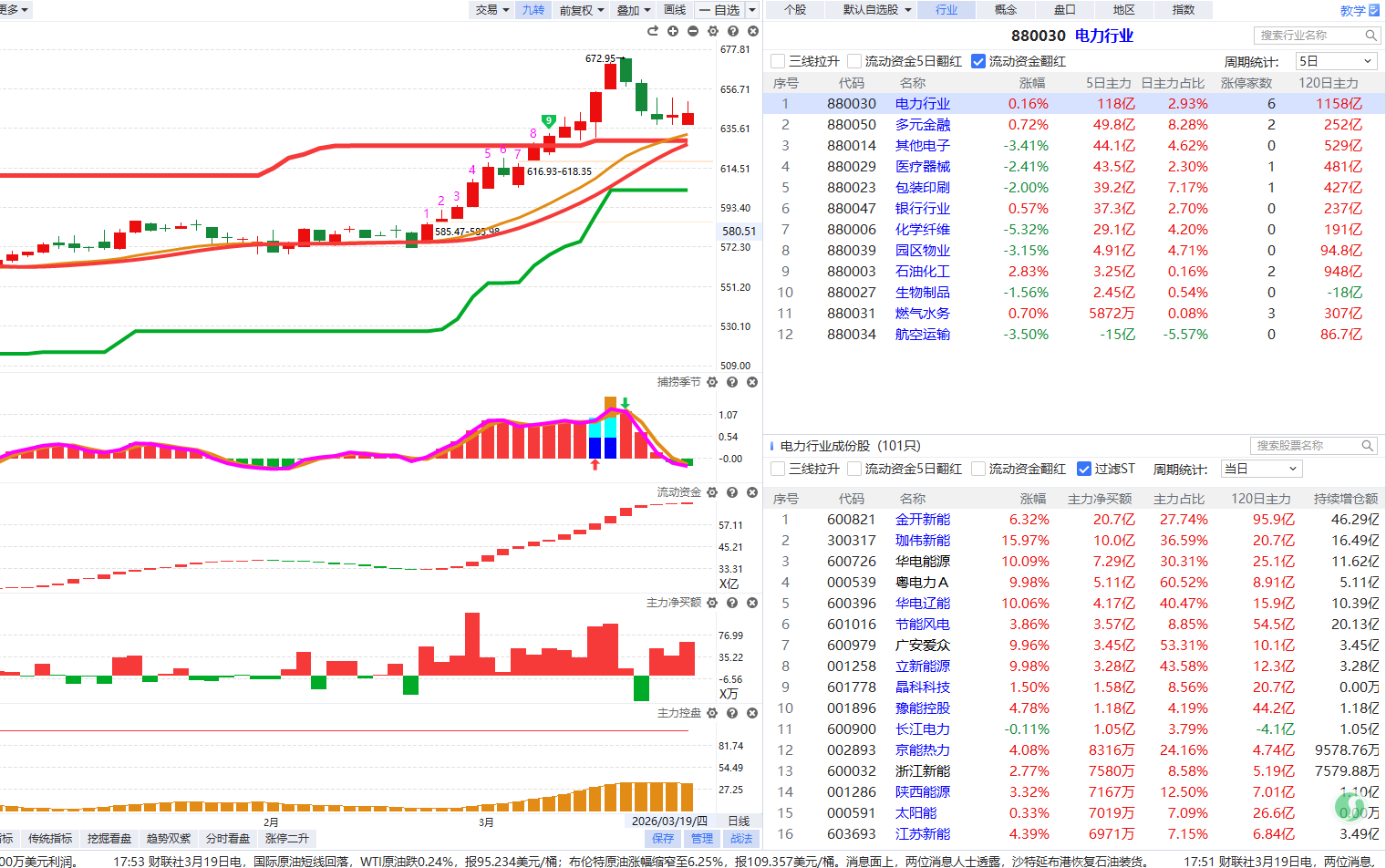Image resolution: width=1386 pixels, height=868 pixels.
Task: Click the redo arrow icon above main chart
Action: point(653,31)
